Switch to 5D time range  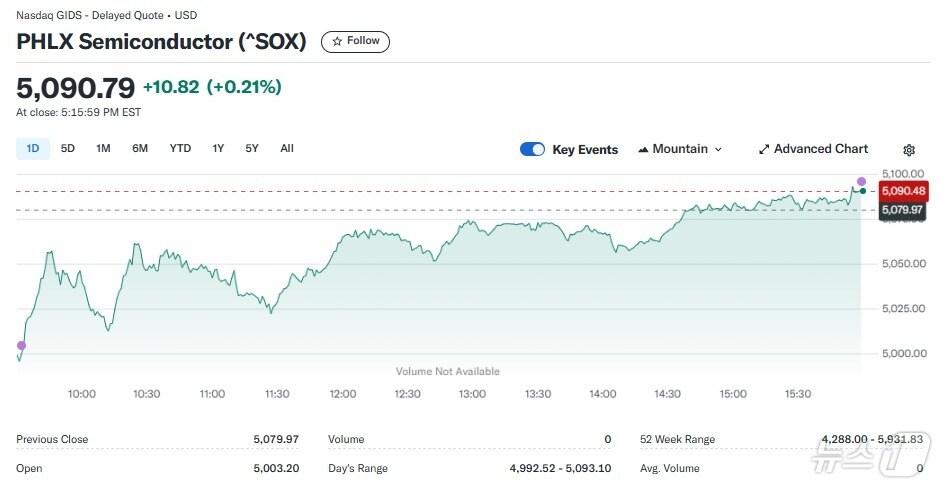[68, 148]
